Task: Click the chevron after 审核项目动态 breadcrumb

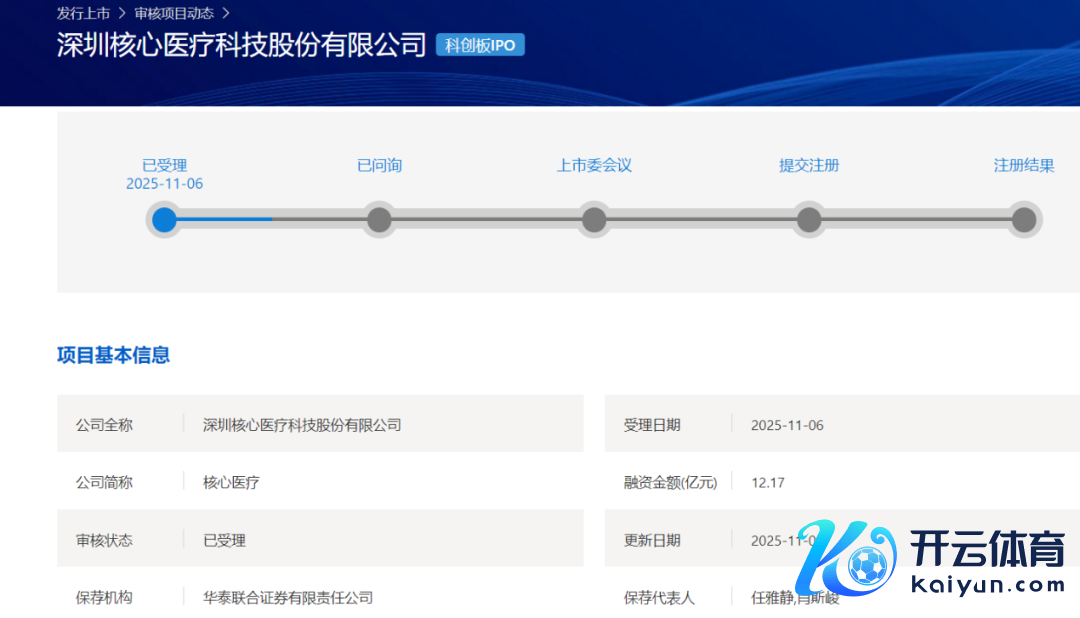Action: point(226,13)
